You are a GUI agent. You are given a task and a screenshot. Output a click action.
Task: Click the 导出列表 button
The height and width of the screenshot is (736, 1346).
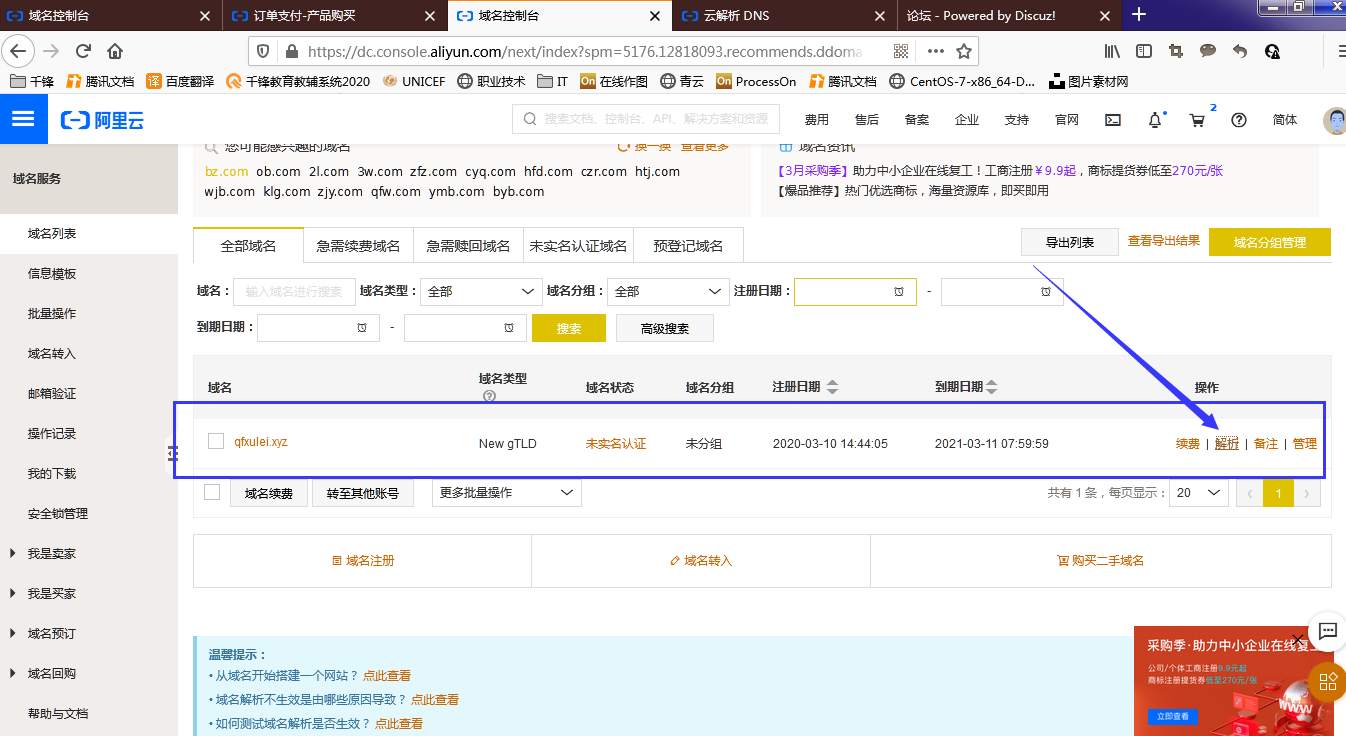(1070, 242)
